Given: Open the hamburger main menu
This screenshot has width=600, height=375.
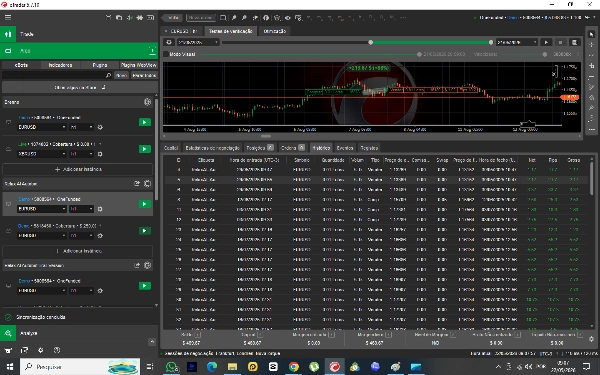Looking at the screenshot, I should click(x=8, y=18).
